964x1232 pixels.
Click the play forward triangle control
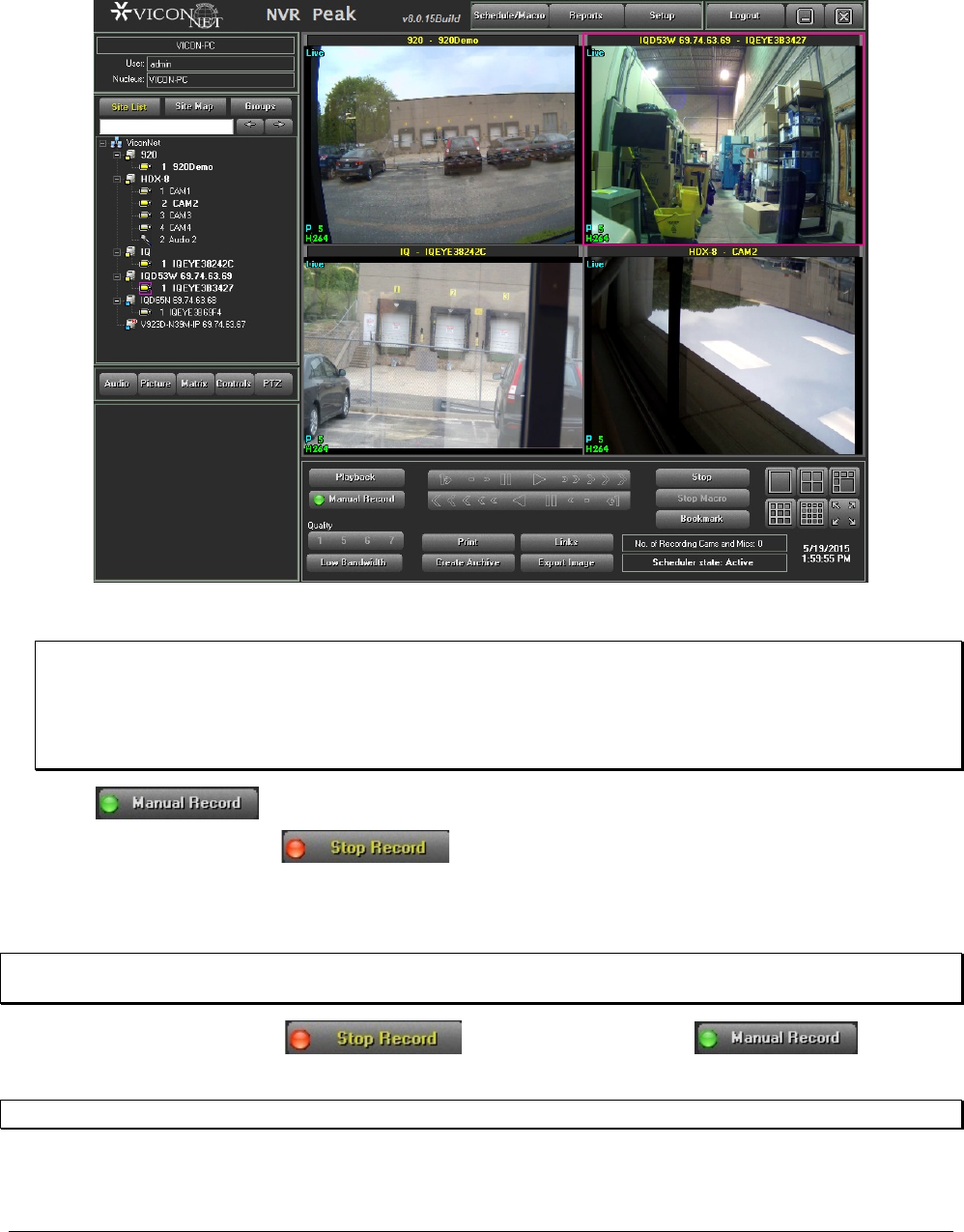click(x=540, y=478)
